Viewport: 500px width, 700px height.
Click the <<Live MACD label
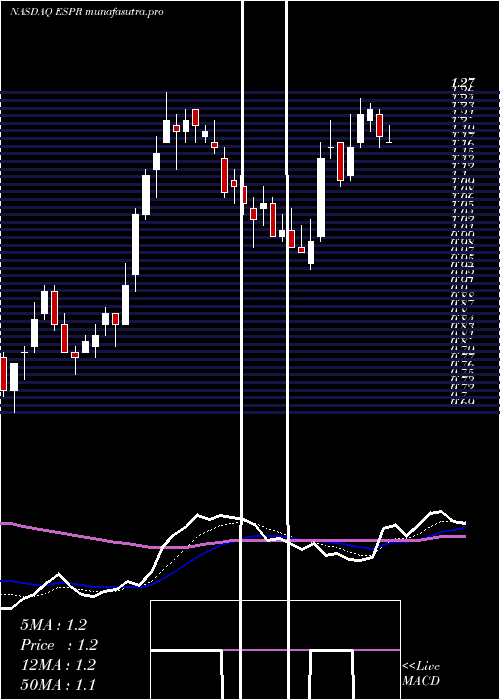coord(421,673)
